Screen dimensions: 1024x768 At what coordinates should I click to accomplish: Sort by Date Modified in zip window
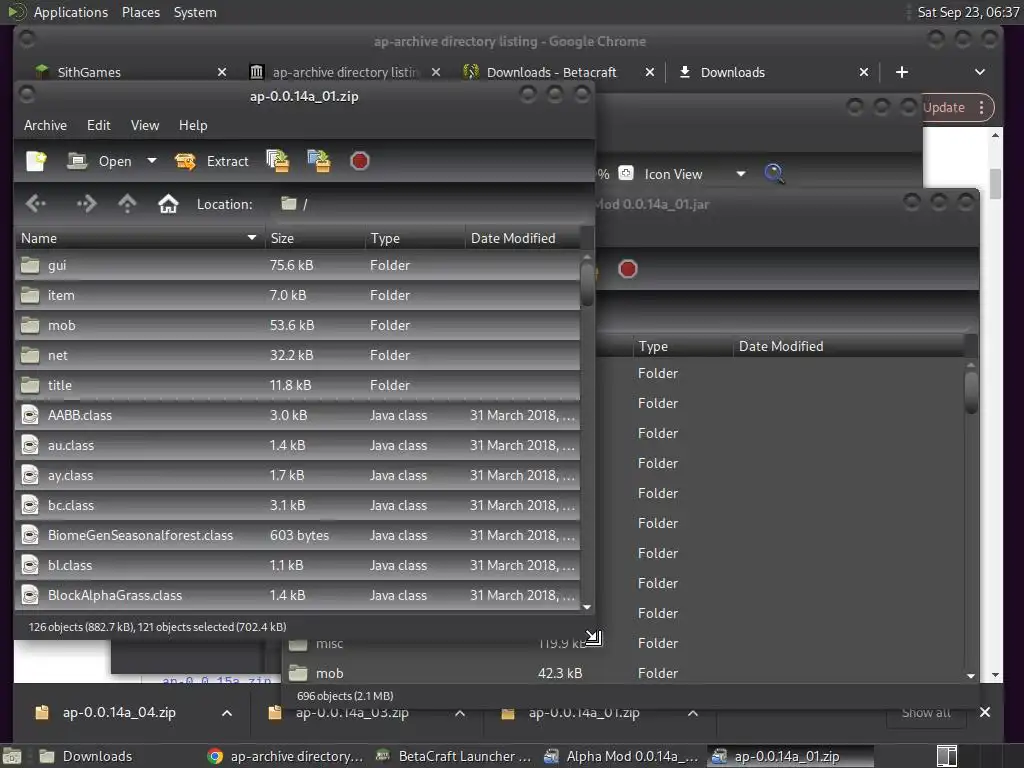tap(522, 238)
